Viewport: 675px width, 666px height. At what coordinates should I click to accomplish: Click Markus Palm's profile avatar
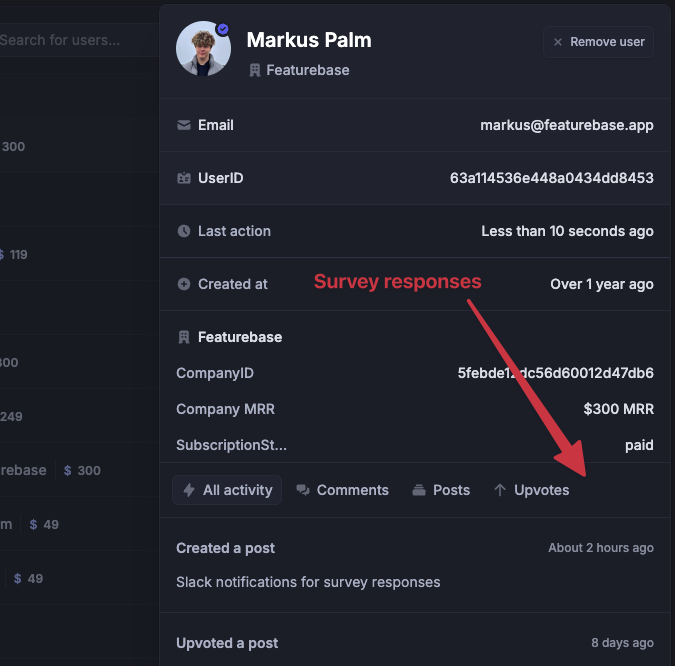(204, 49)
